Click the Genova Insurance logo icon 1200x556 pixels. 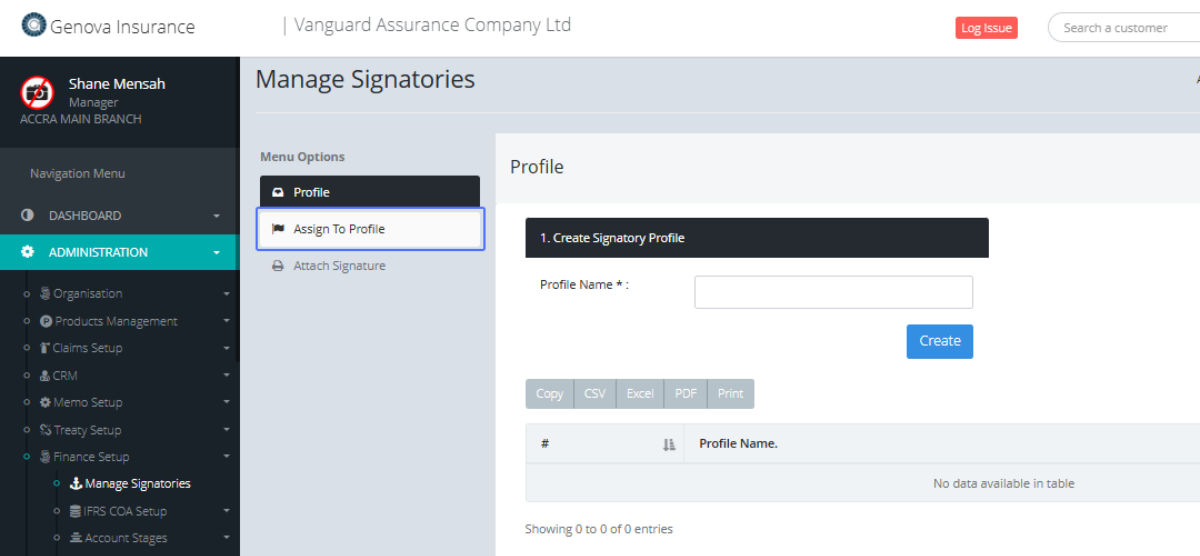[x=34, y=25]
